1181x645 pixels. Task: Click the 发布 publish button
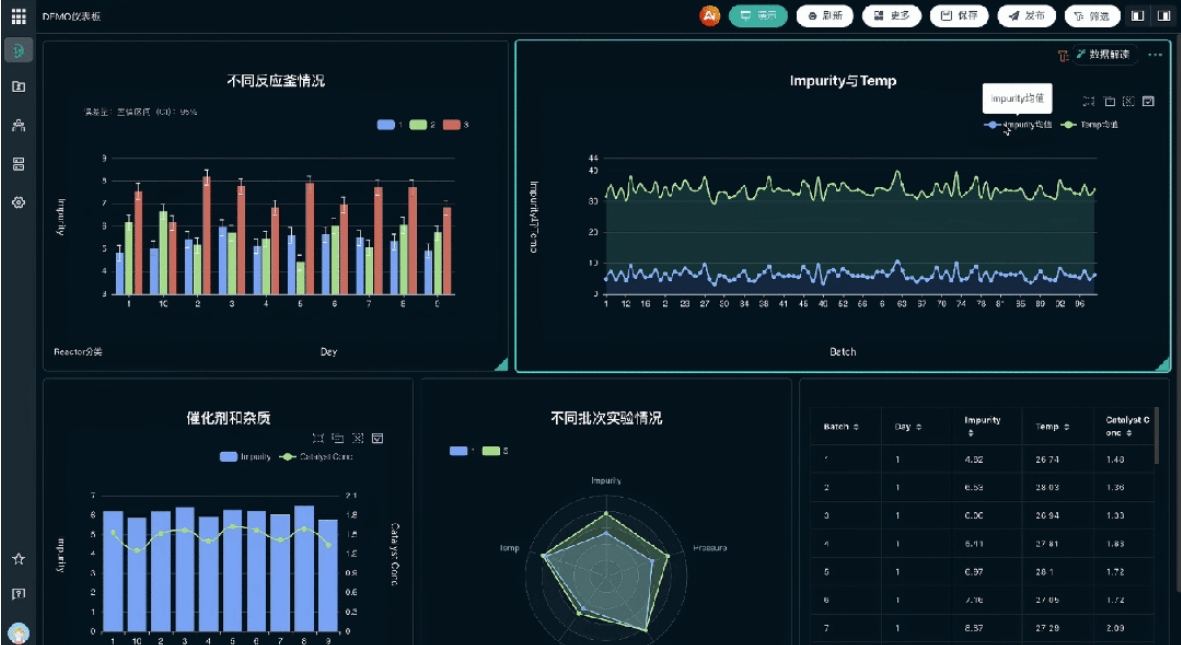[1027, 16]
